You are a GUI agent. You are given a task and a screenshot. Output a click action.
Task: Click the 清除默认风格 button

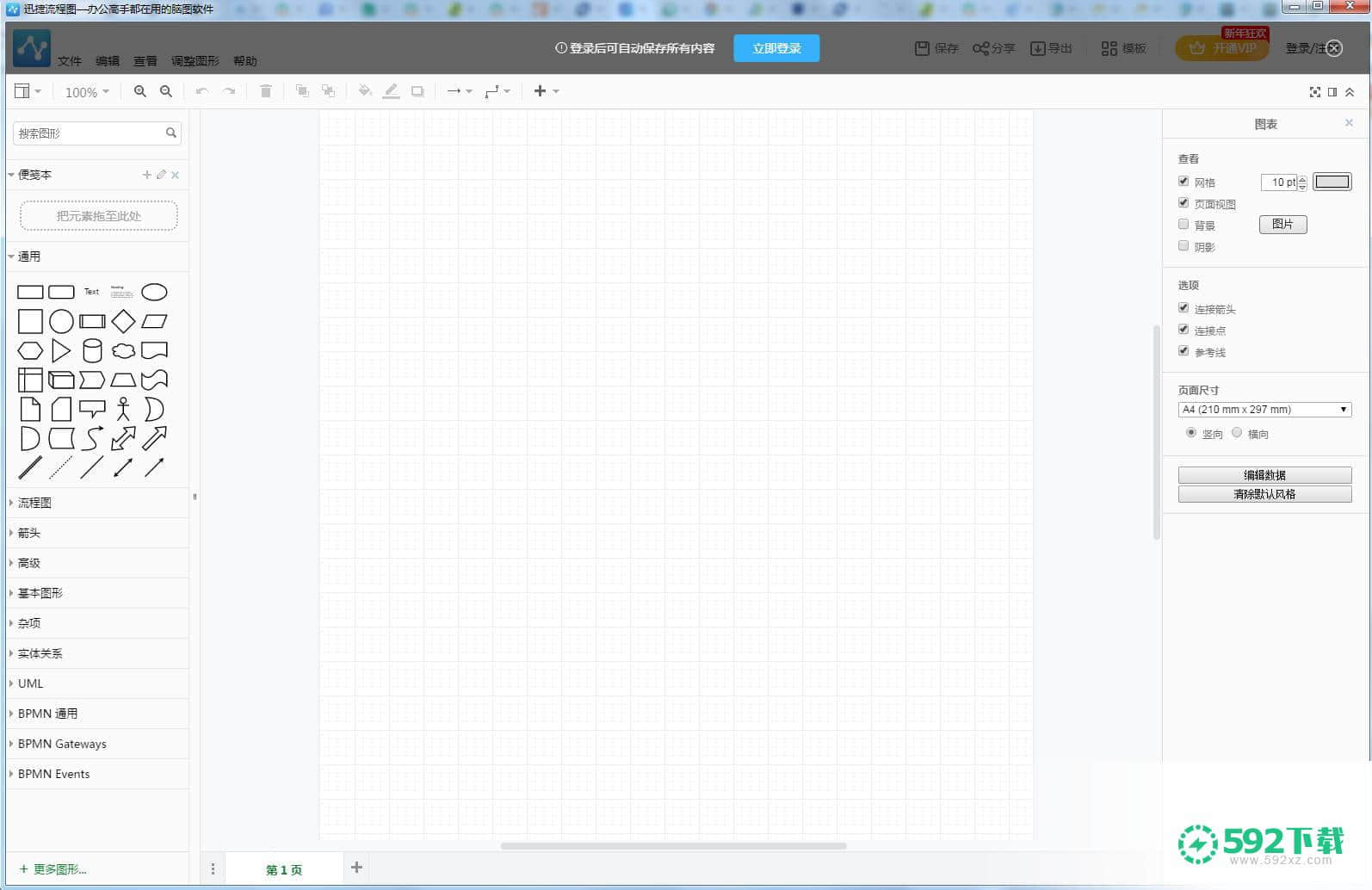pos(1264,494)
